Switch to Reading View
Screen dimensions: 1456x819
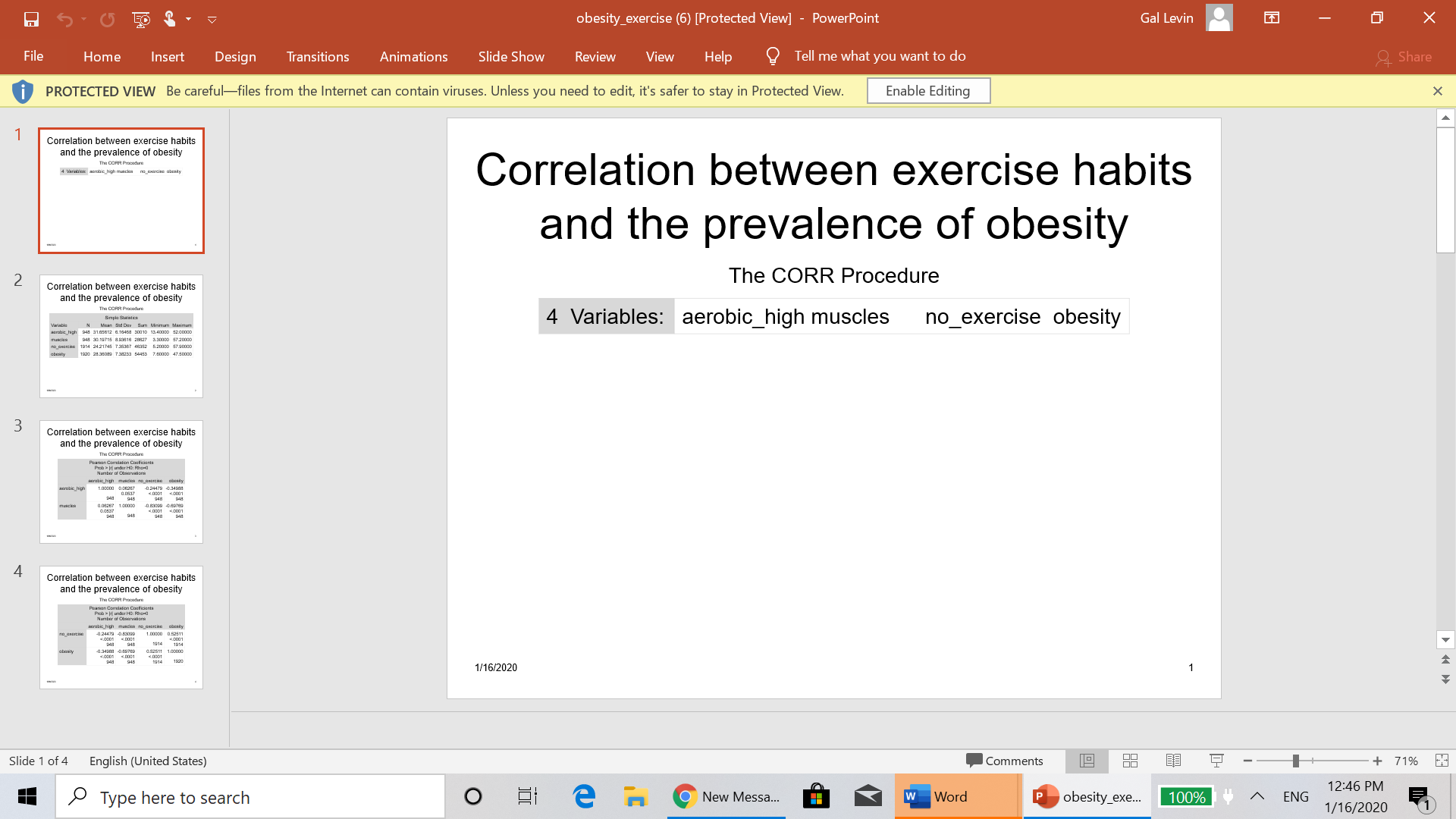[x=1174, y=761]
